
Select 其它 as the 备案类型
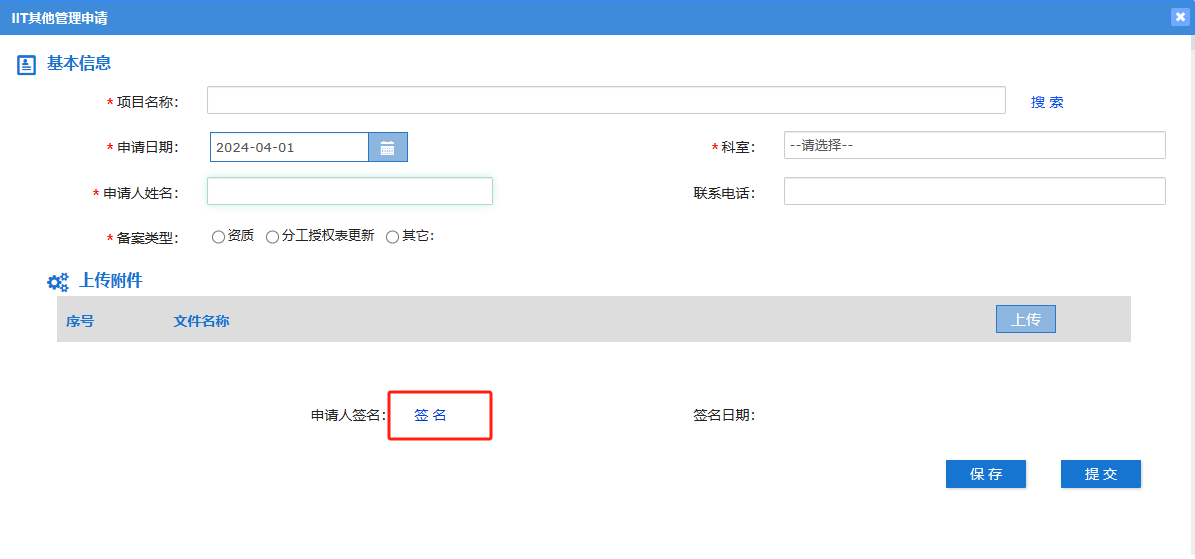[x=392, y=237]
